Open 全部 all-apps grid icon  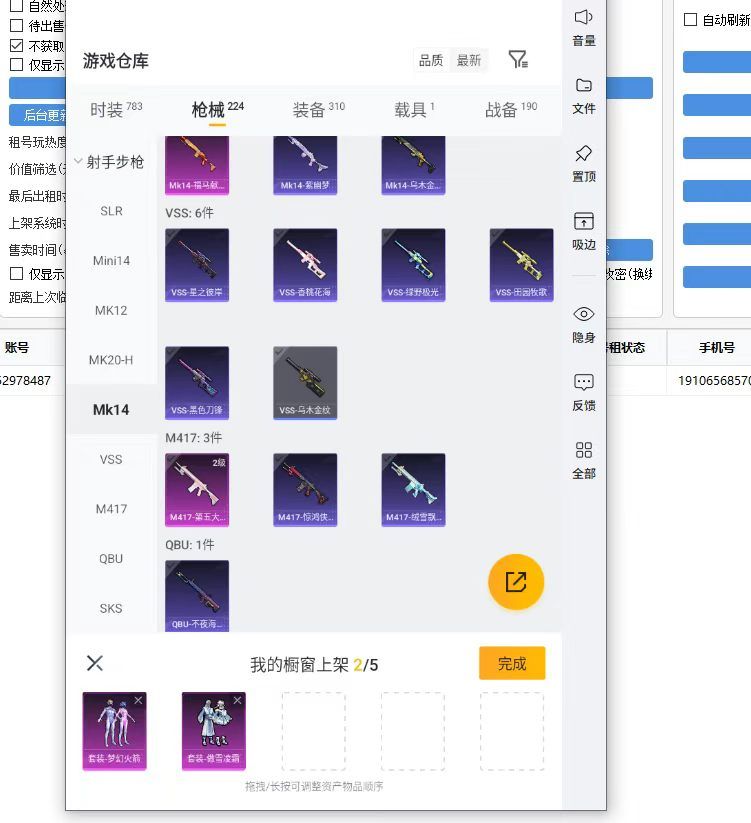[583, 450]
